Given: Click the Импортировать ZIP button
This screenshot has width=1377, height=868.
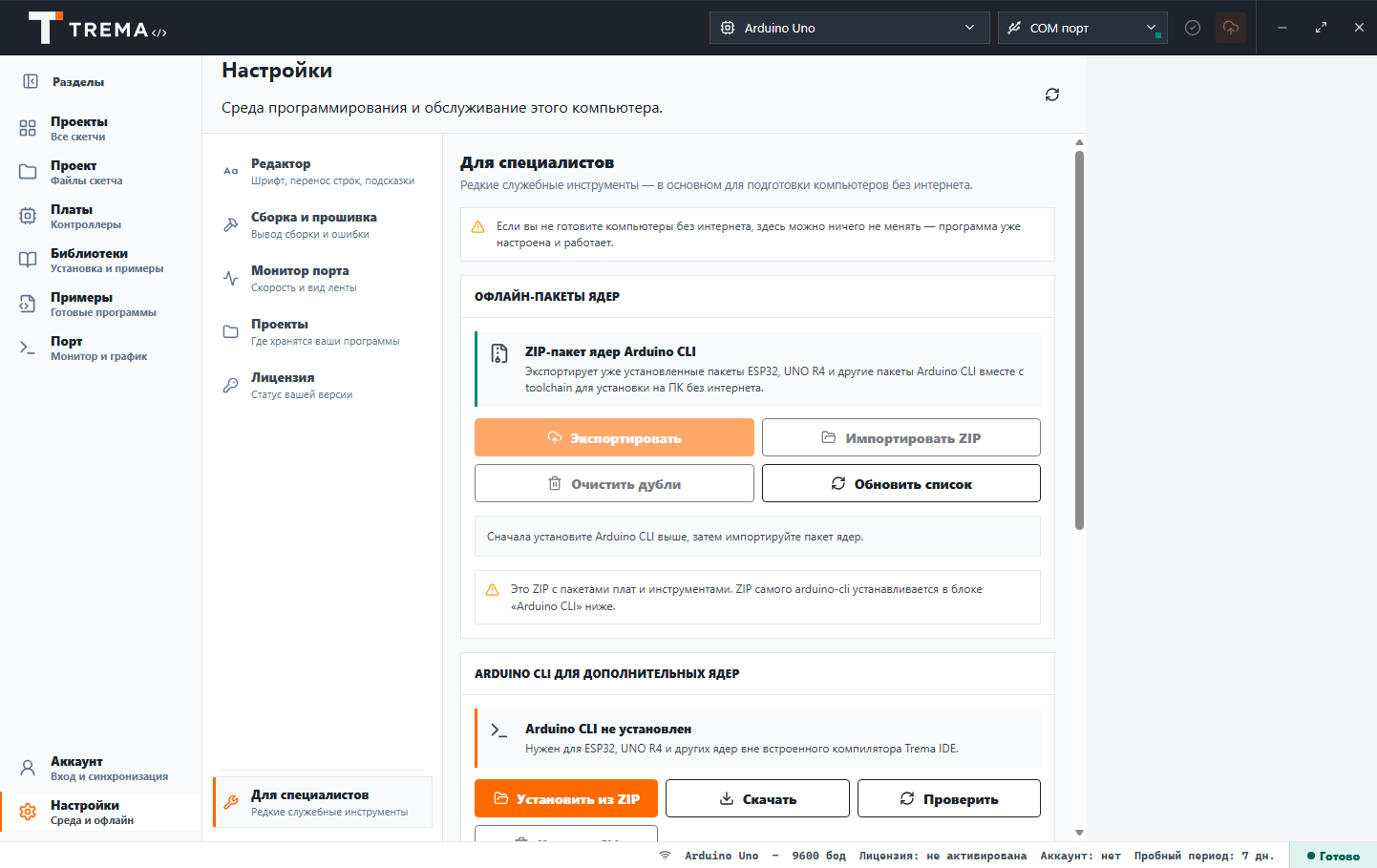Looking at the screenshot, I should (x=901, y=437).
